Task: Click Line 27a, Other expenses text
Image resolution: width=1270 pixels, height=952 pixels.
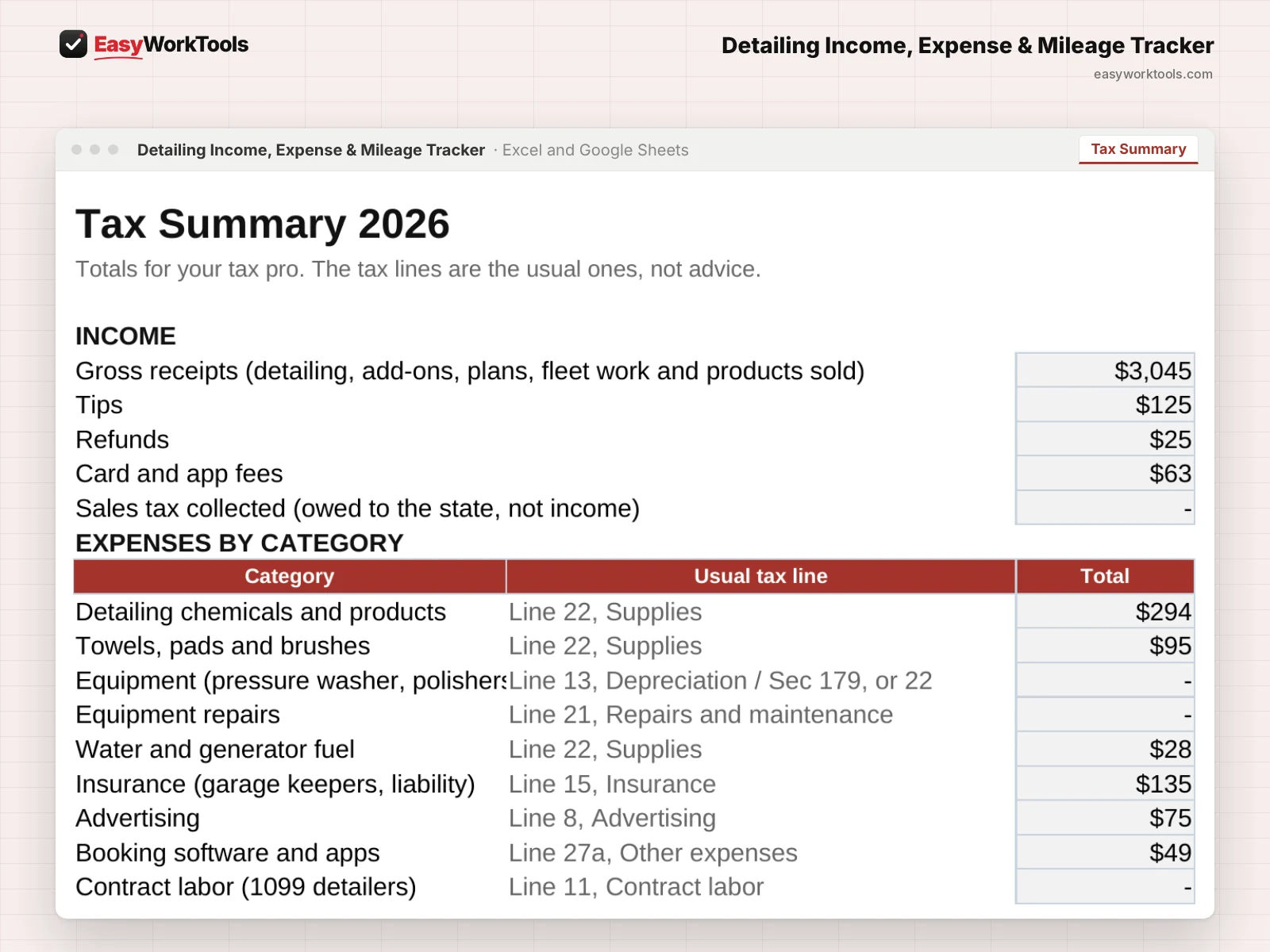Action: (x=653, y=853)
